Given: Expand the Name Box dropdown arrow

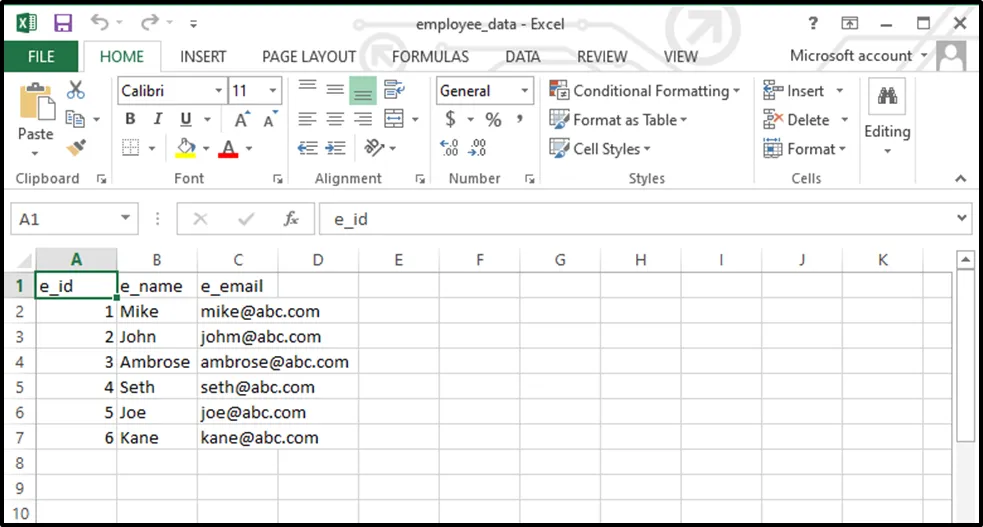Looking at the screenshot, I should click(x=126, y=219).
